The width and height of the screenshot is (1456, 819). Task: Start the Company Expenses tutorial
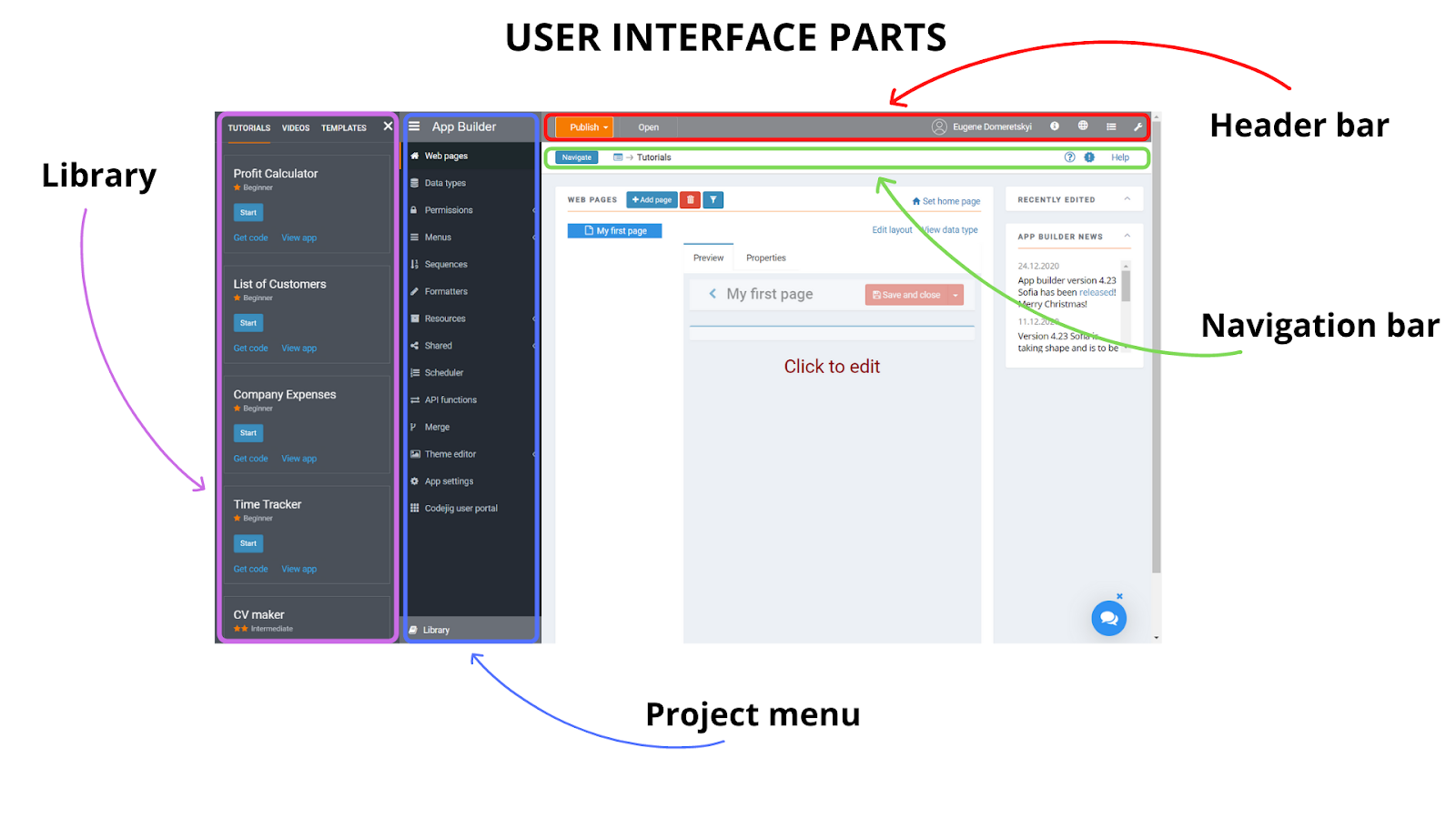click(x=248, y=433)
